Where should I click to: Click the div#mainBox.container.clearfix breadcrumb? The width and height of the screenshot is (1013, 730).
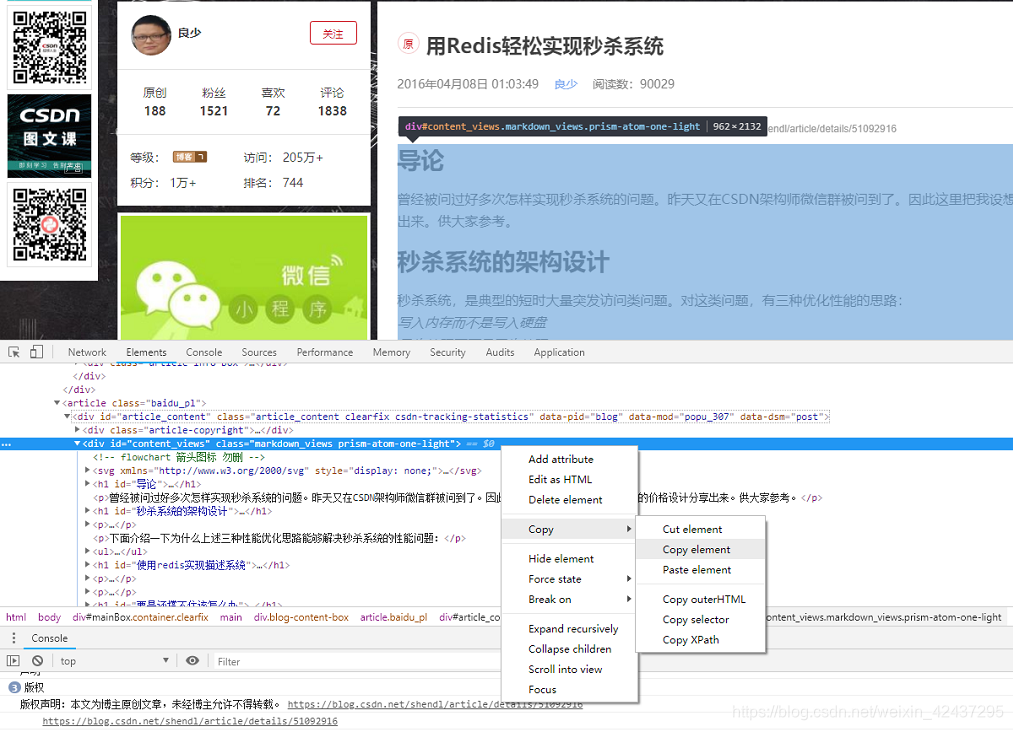pyautogui.click(x=140, y=618)
